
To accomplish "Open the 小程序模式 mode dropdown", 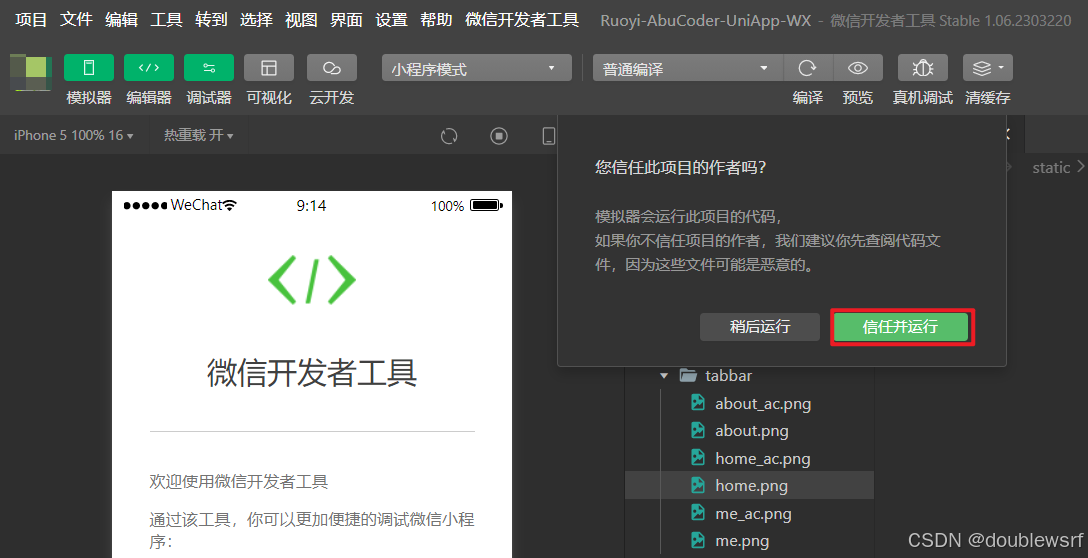I will [477, 68].
